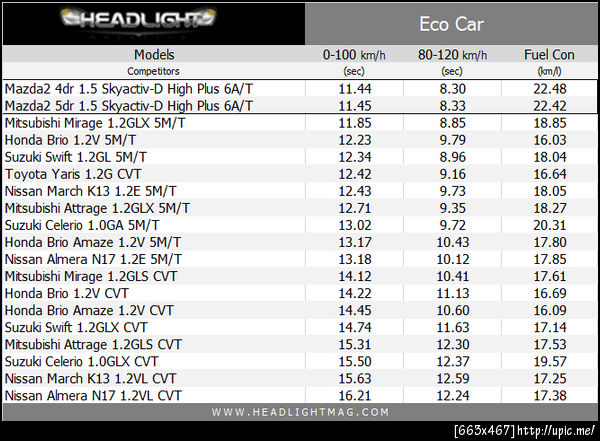The image size is (600, 441).
Task: Click the Models column header
Action: [154, 55]
